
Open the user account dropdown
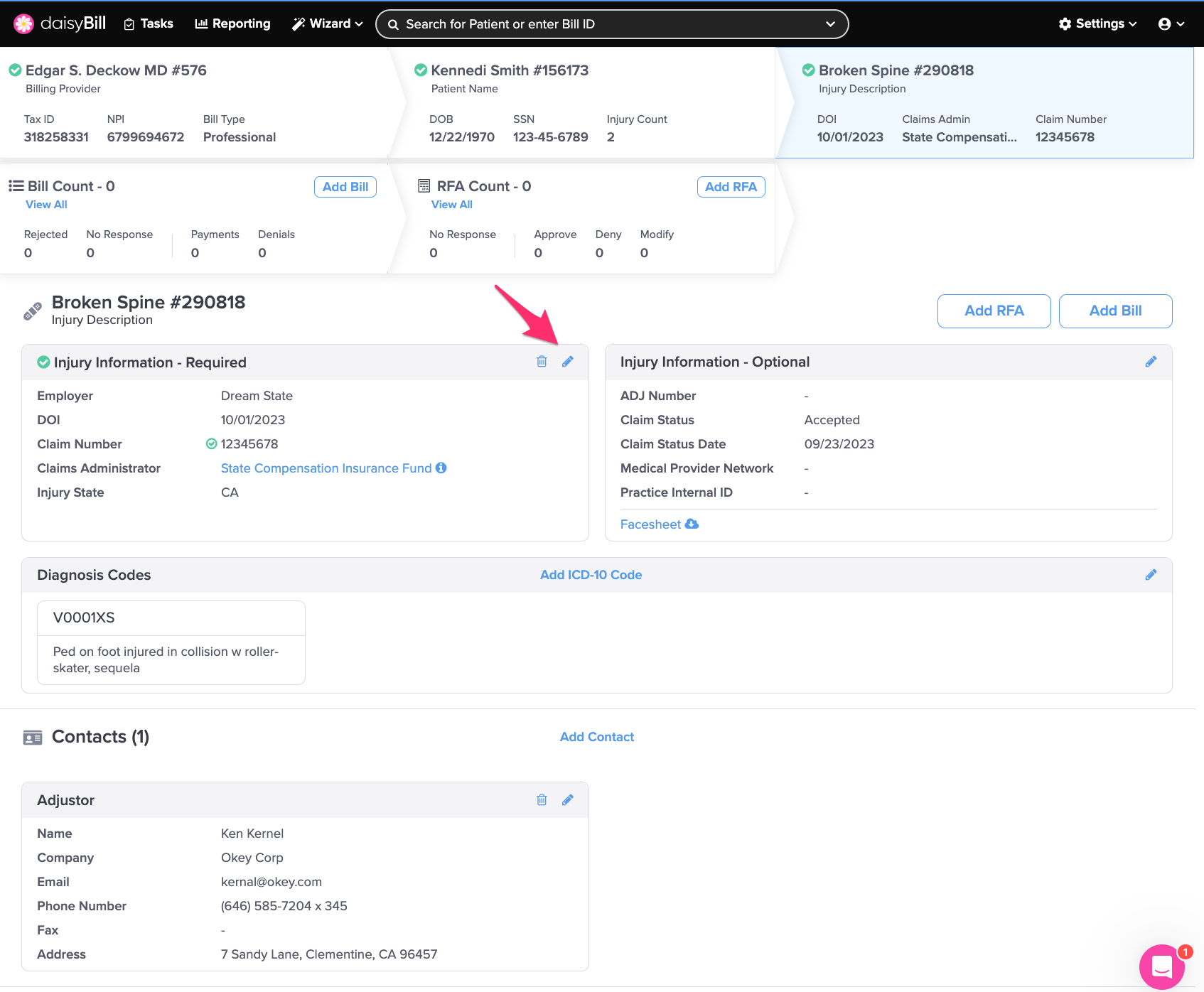[x=1171, y=23]
